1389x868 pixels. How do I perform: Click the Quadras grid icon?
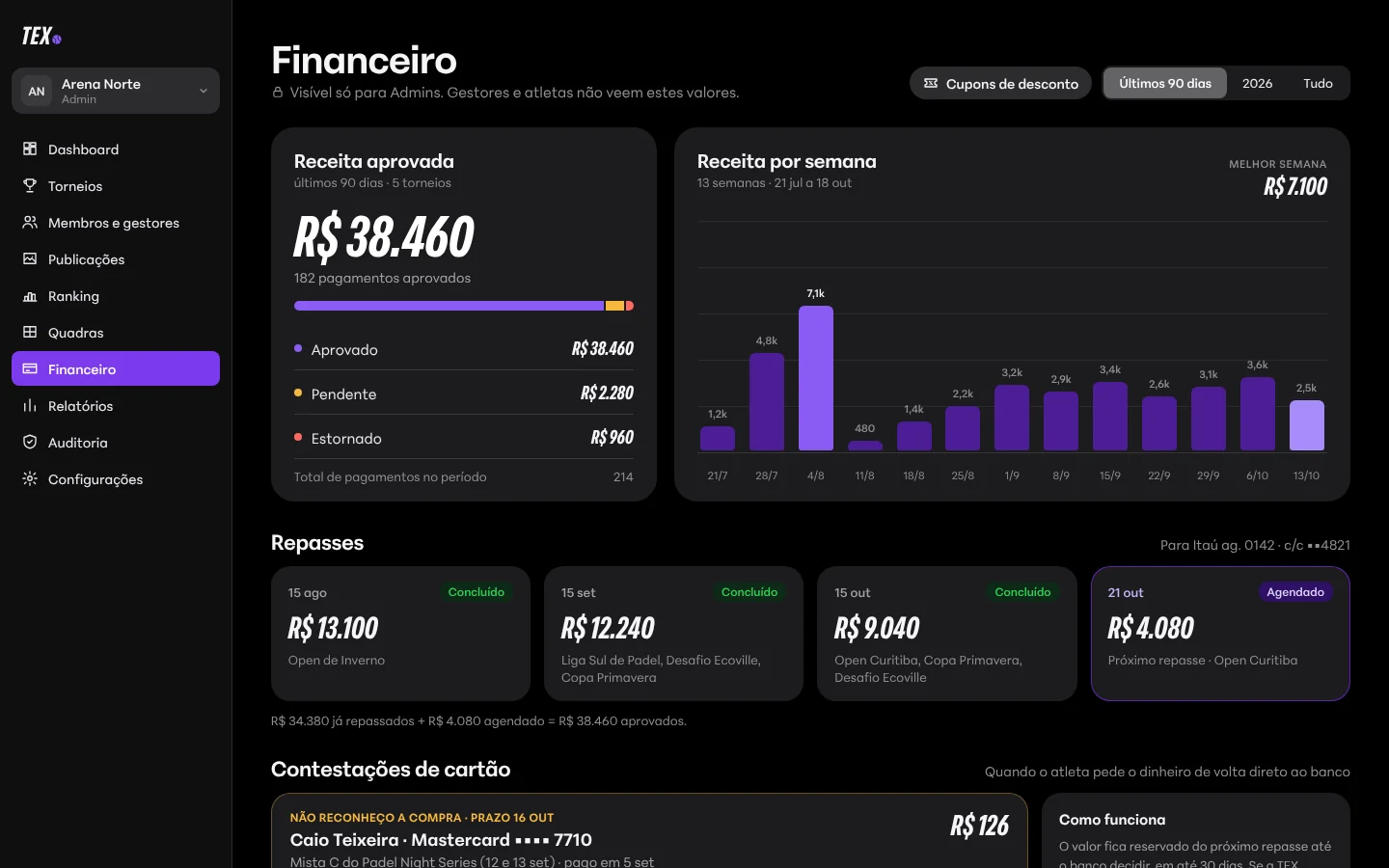click(x=30, y=333)
